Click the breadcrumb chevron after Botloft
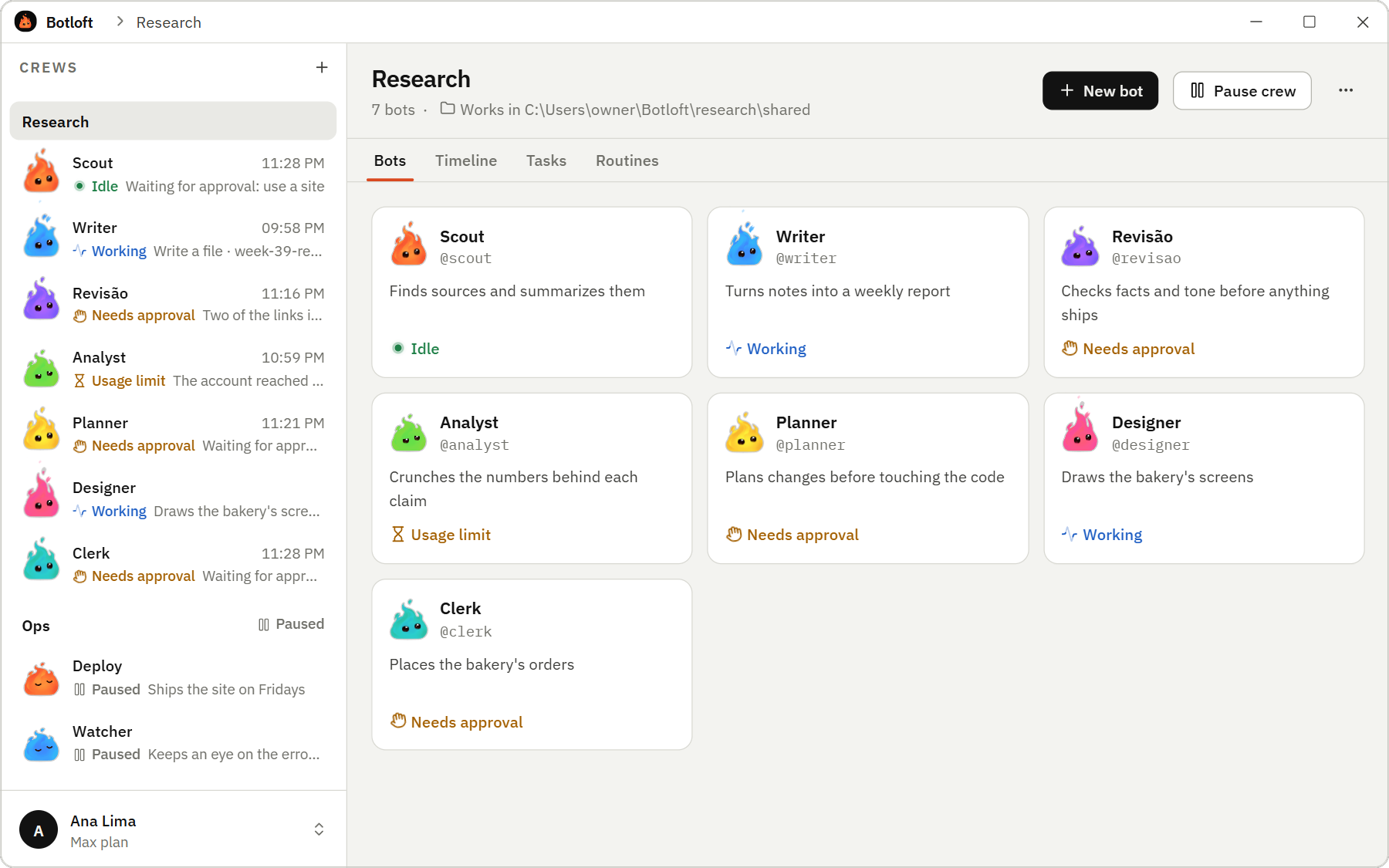 click(x=120, y=22)
